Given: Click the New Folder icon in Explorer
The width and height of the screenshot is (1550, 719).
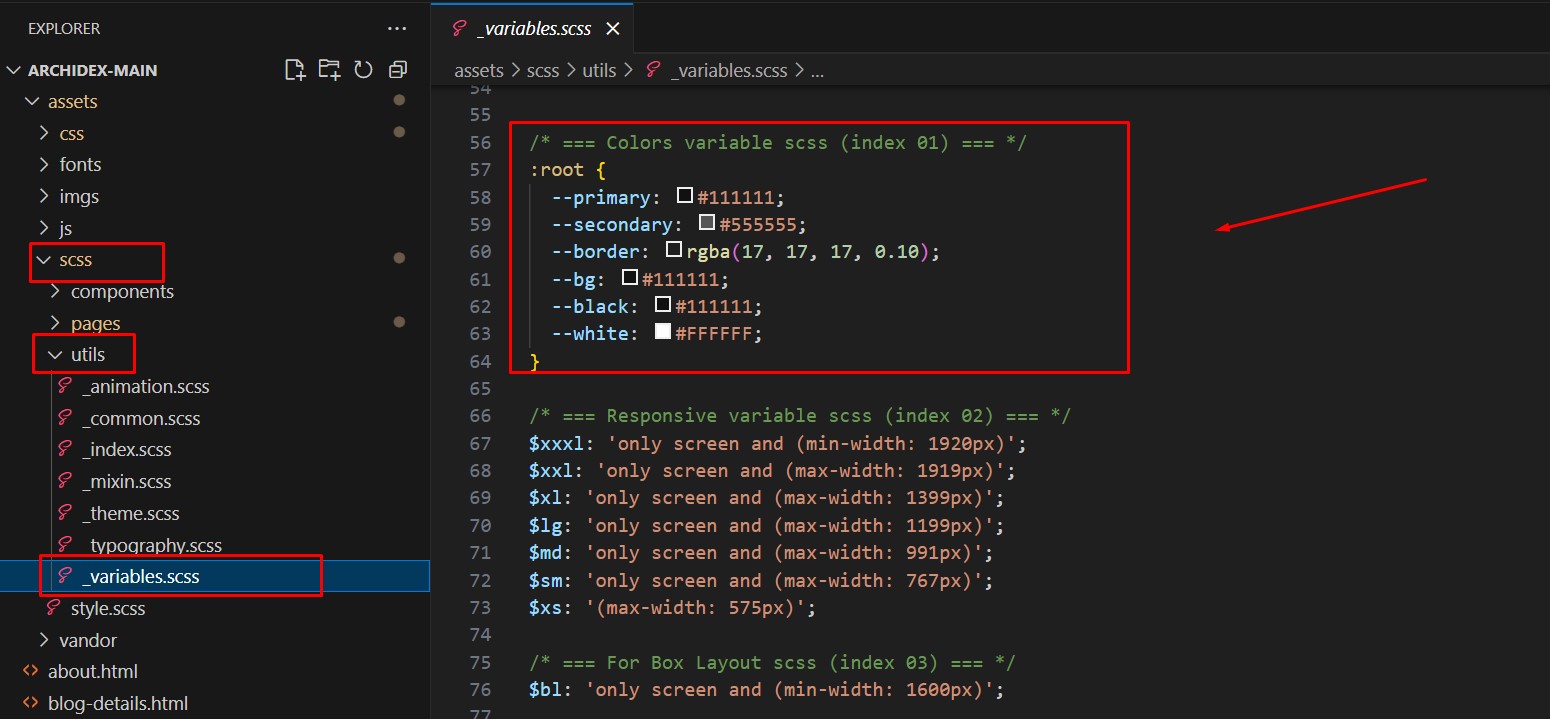Looking at the screenshot, I should coord(329,70).
